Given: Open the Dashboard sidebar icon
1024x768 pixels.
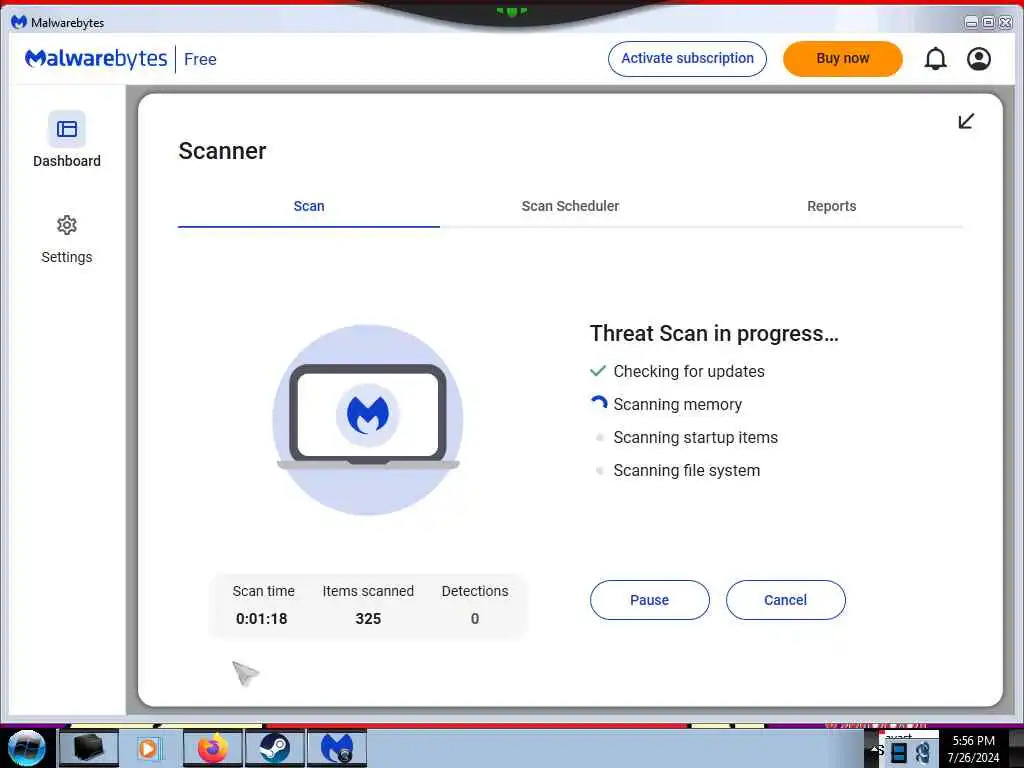Looking at the screenshot, I should (67, 129).
